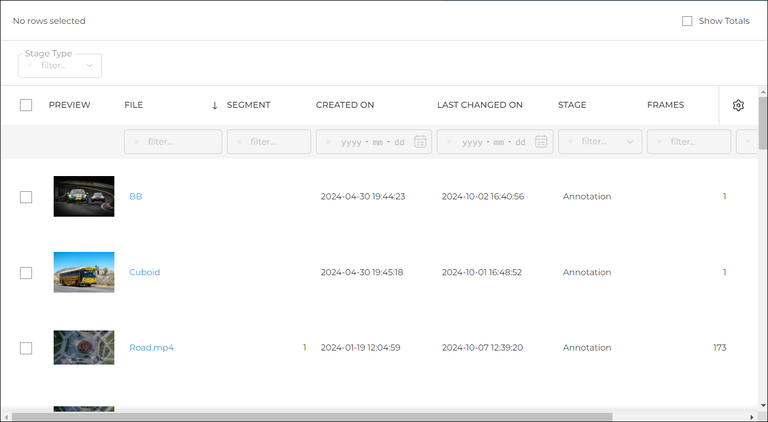Sort by the CREATED ON column header
The image size is (768, 422).
point(345,105)
